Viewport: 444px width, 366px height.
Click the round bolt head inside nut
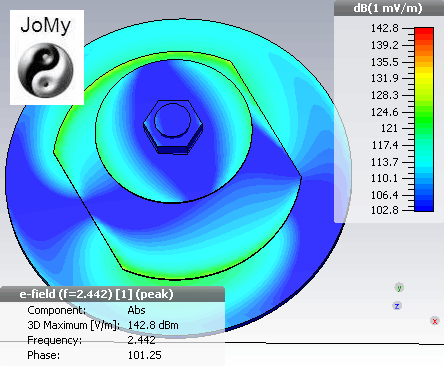172,120
